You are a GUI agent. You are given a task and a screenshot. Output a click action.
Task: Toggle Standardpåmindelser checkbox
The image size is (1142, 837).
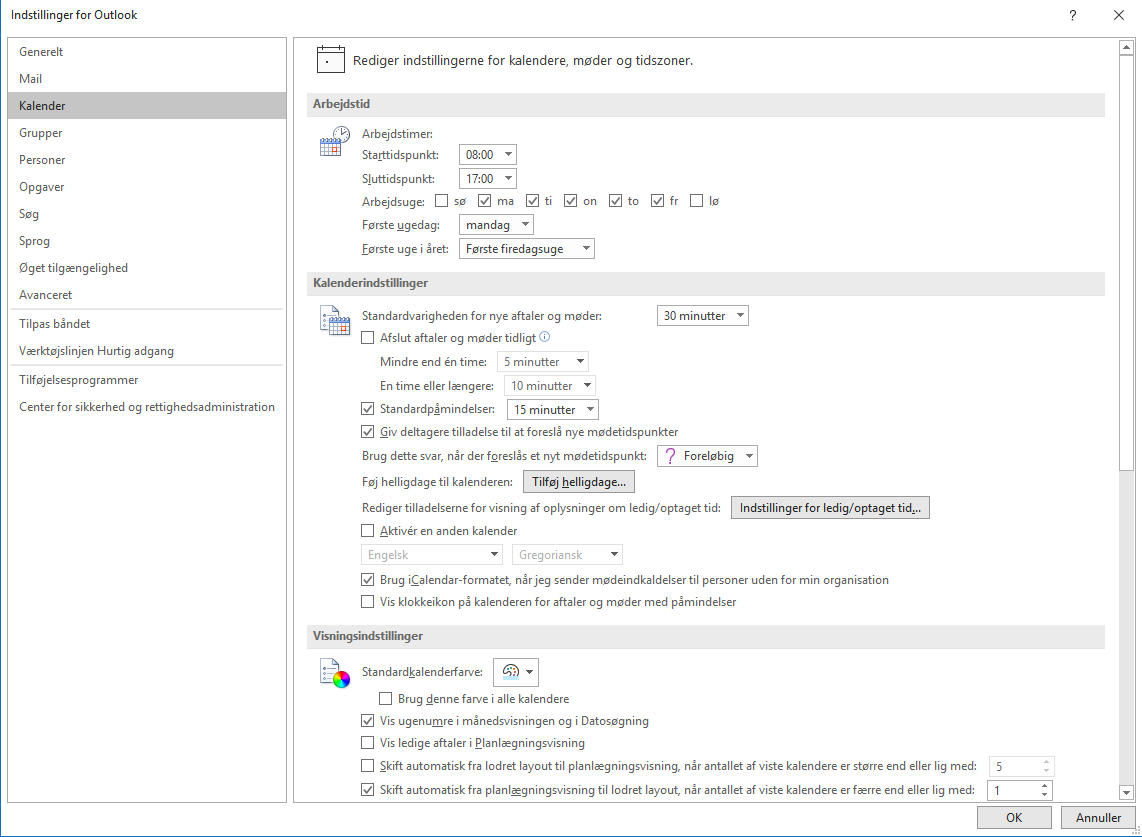coord(368,409)
